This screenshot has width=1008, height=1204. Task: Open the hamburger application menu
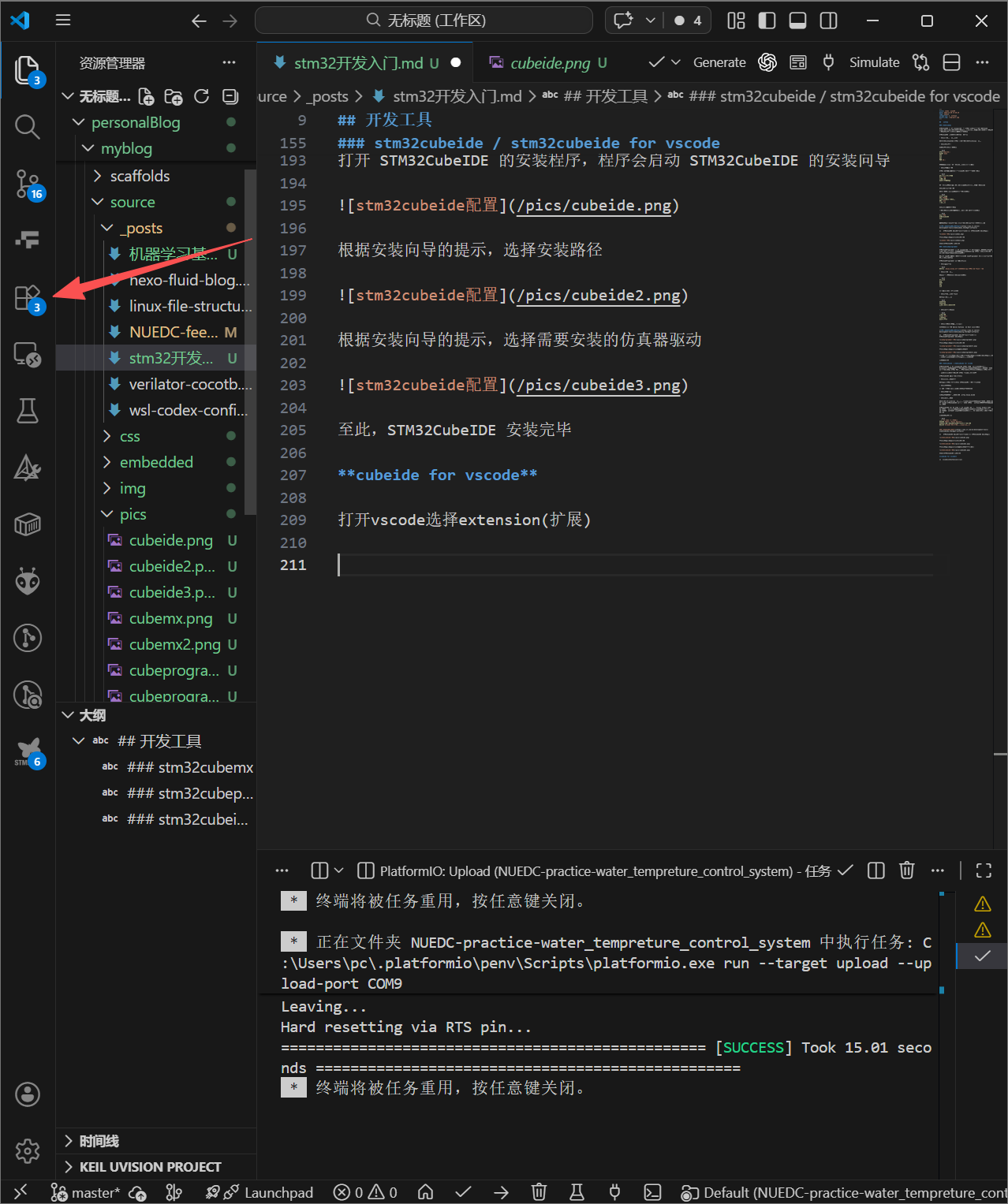click(x=63, y=21)
